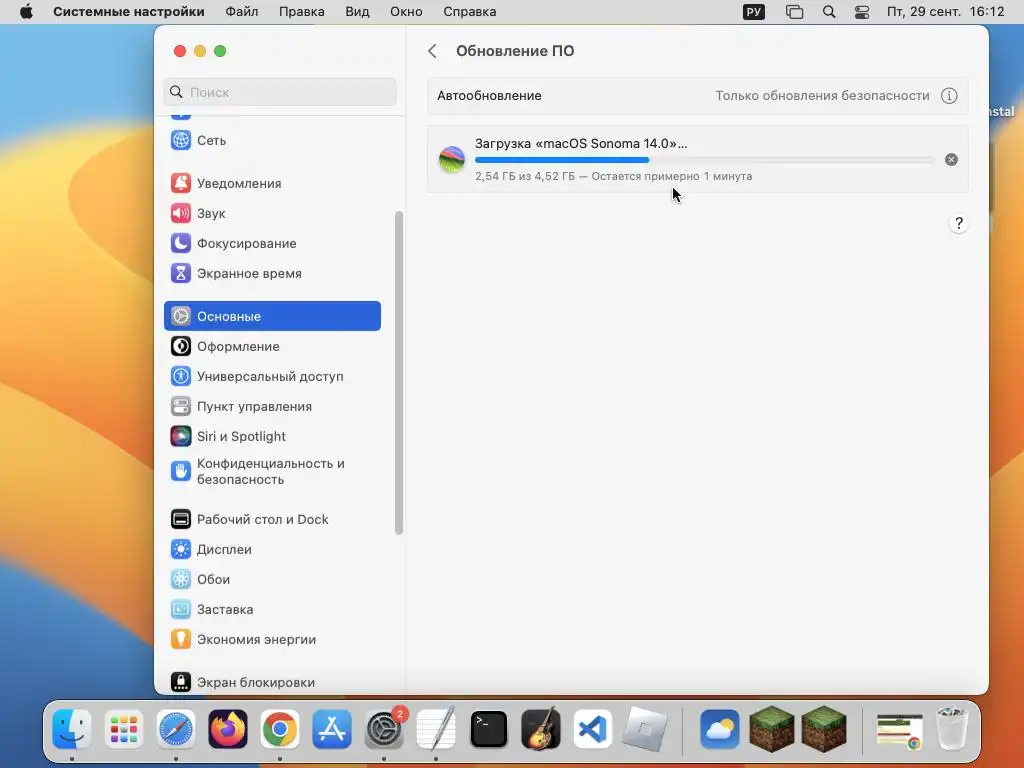Open the Правка menu
The image size is (1024, 768).
[302, 12]
